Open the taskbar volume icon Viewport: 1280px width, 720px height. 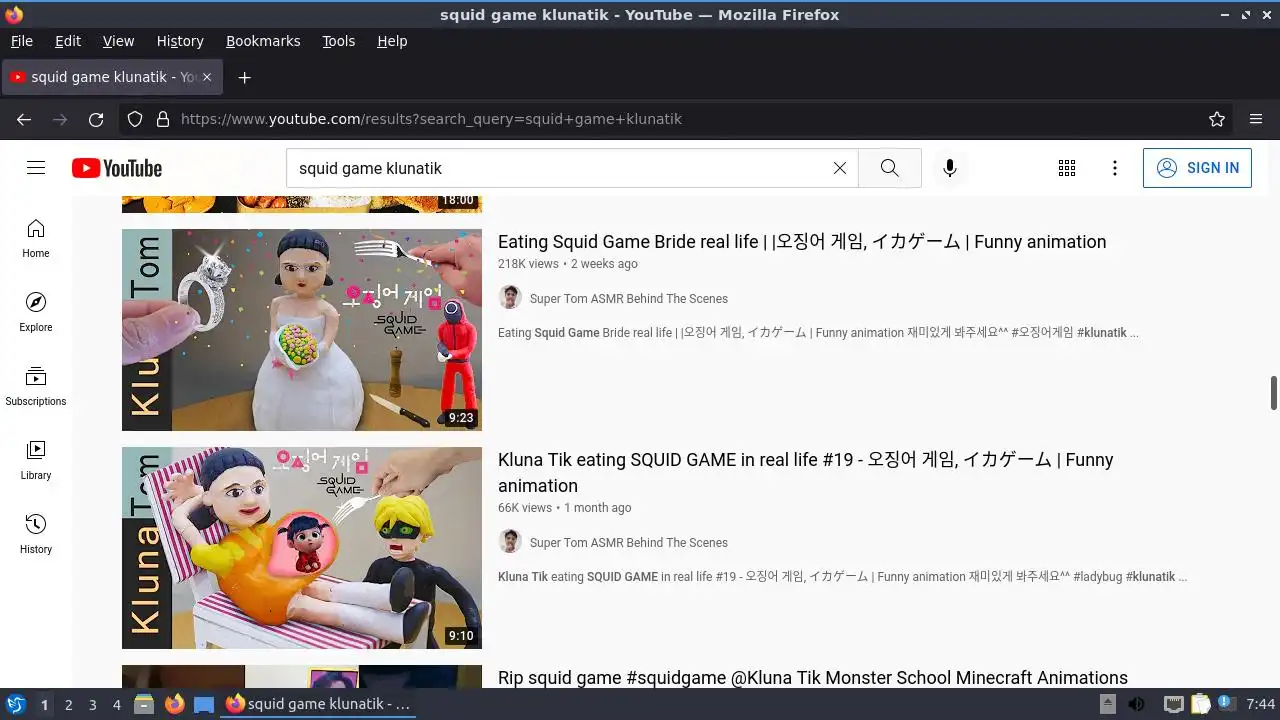1136,704
